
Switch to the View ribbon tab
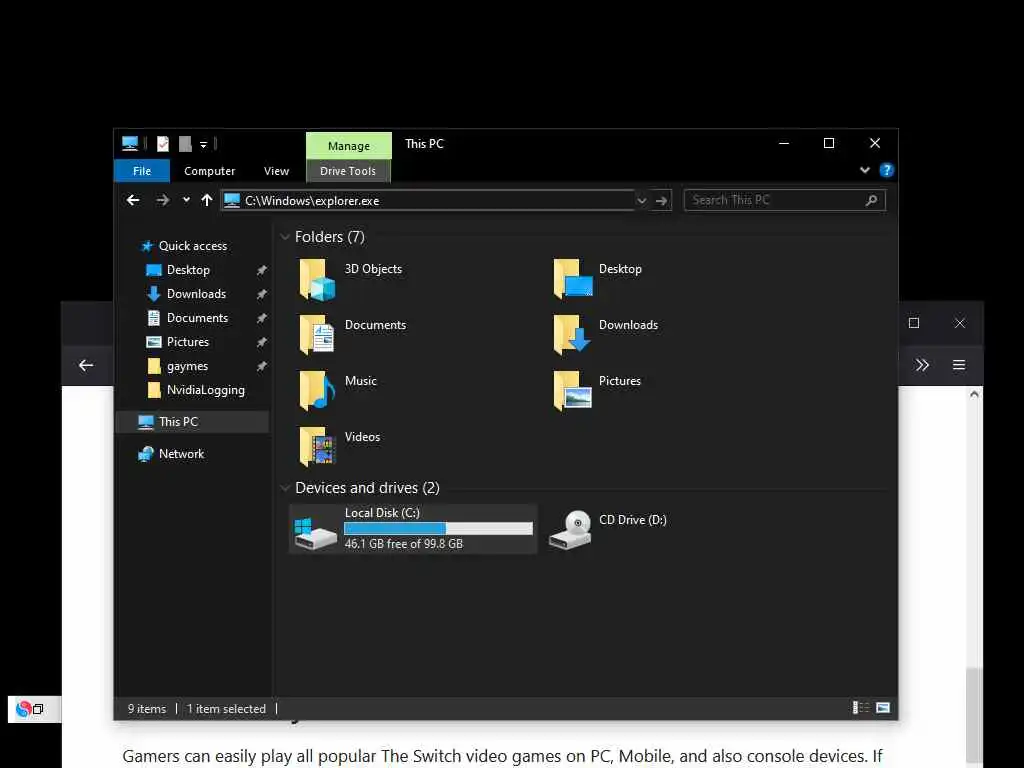[276, 171]
